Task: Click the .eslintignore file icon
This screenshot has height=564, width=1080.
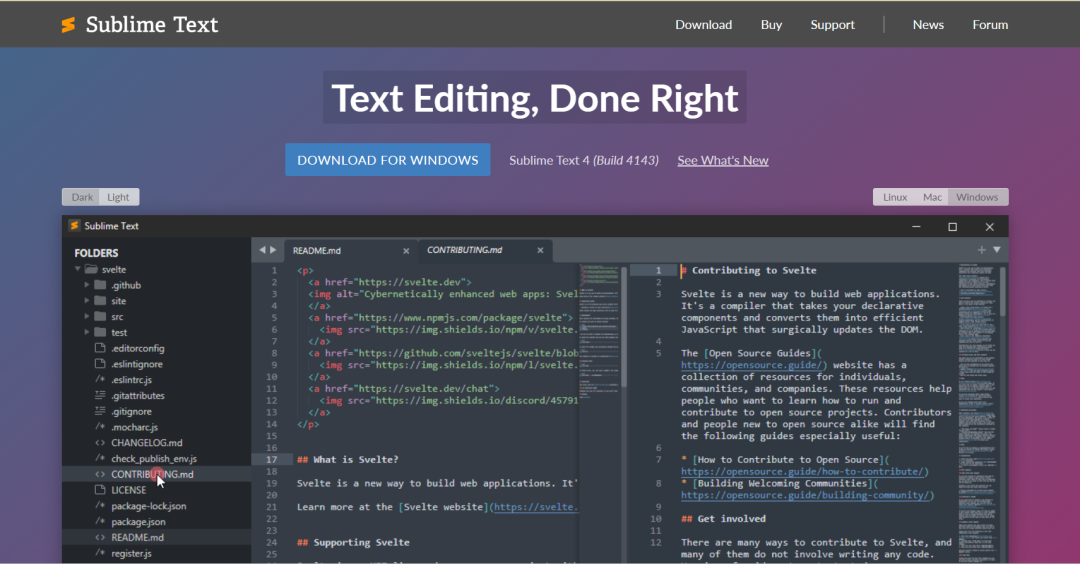Action: point(100,364)
